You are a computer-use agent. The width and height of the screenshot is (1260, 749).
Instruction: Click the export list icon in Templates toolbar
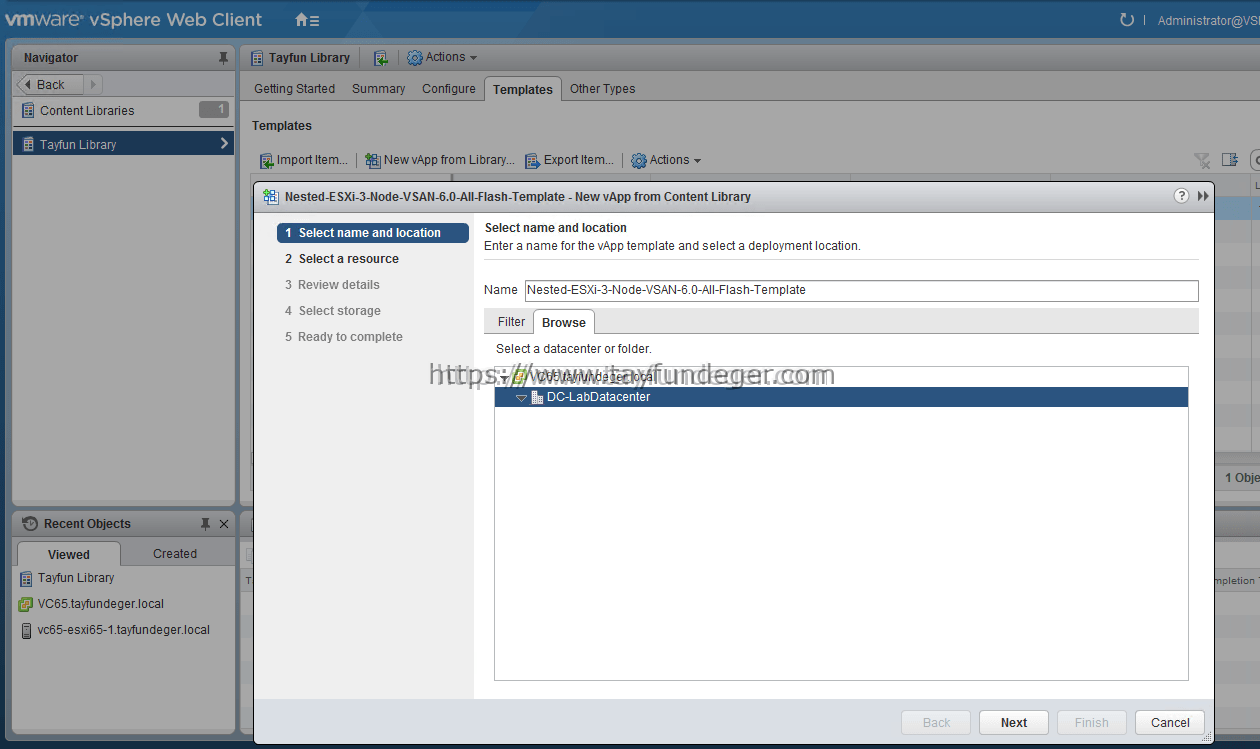(x=1230, y=160)
